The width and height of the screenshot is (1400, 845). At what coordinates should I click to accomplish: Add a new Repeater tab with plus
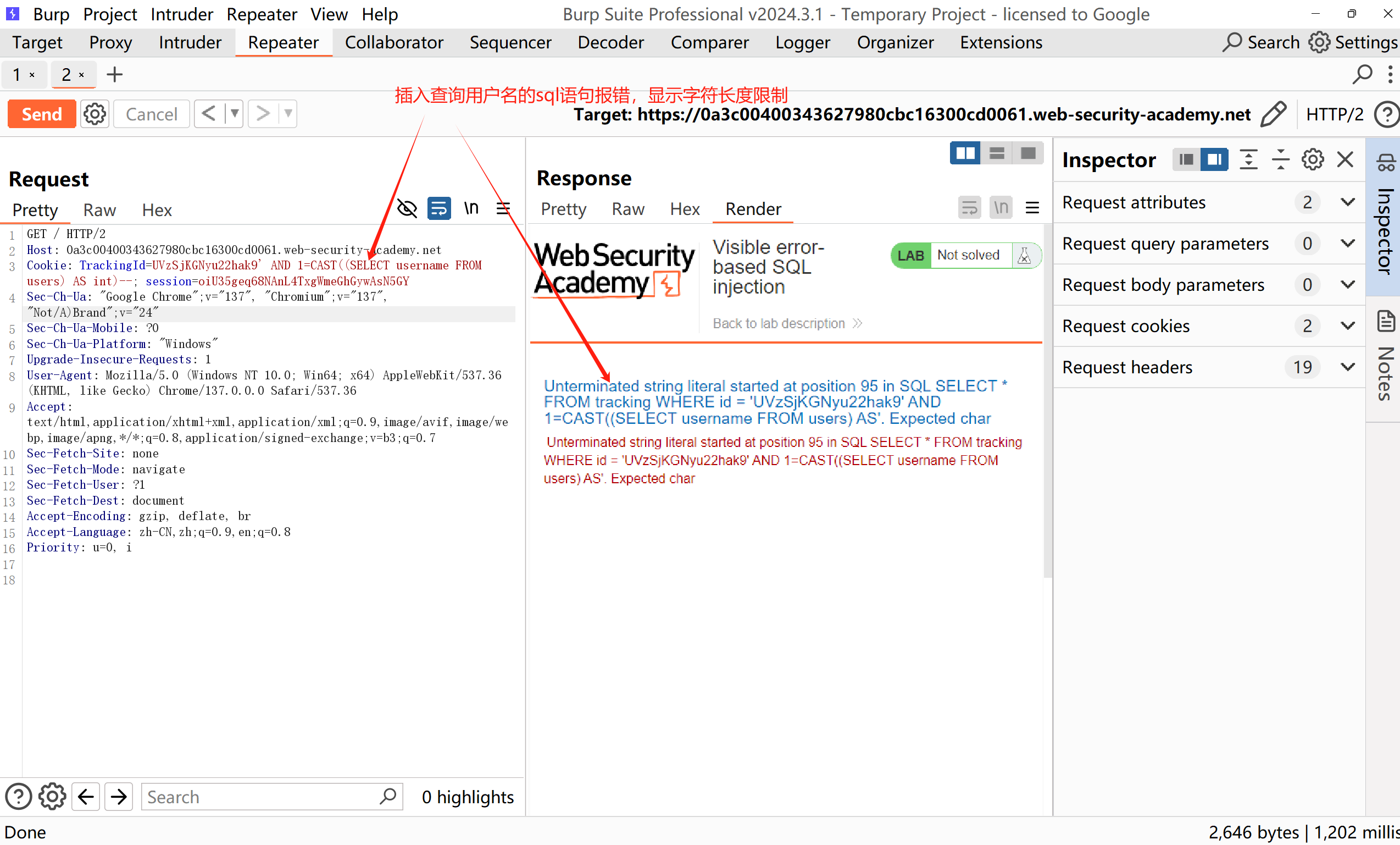click(x=114, y=74)
